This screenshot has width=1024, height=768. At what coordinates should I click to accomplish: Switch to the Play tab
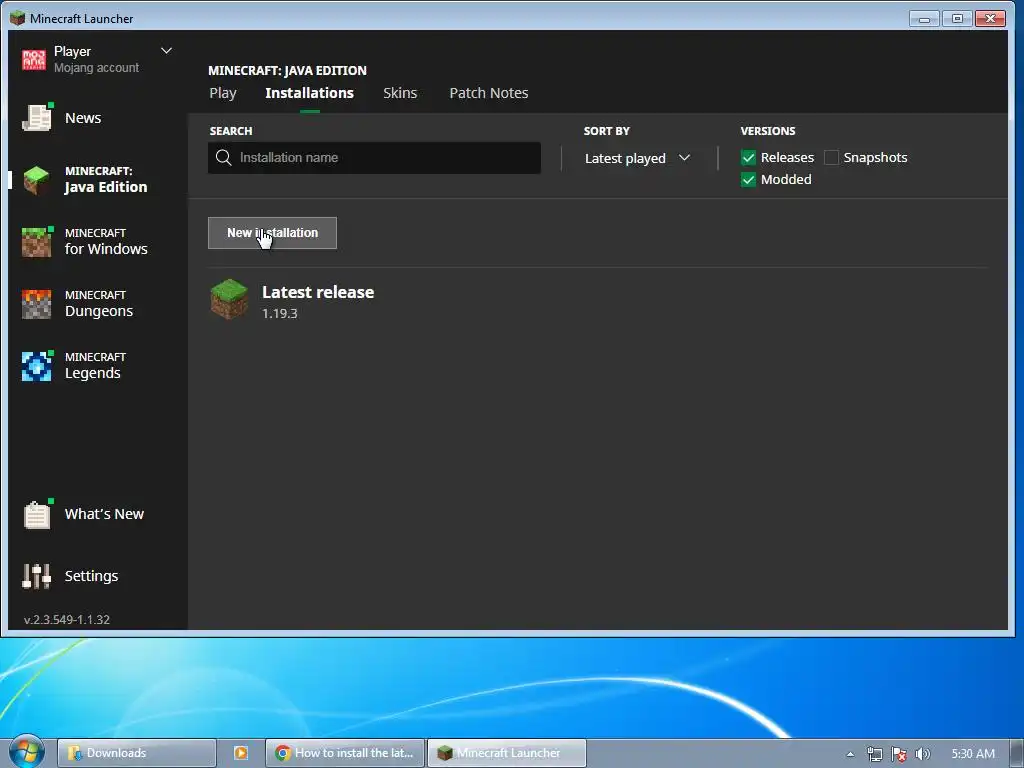(x=223, y=93)
